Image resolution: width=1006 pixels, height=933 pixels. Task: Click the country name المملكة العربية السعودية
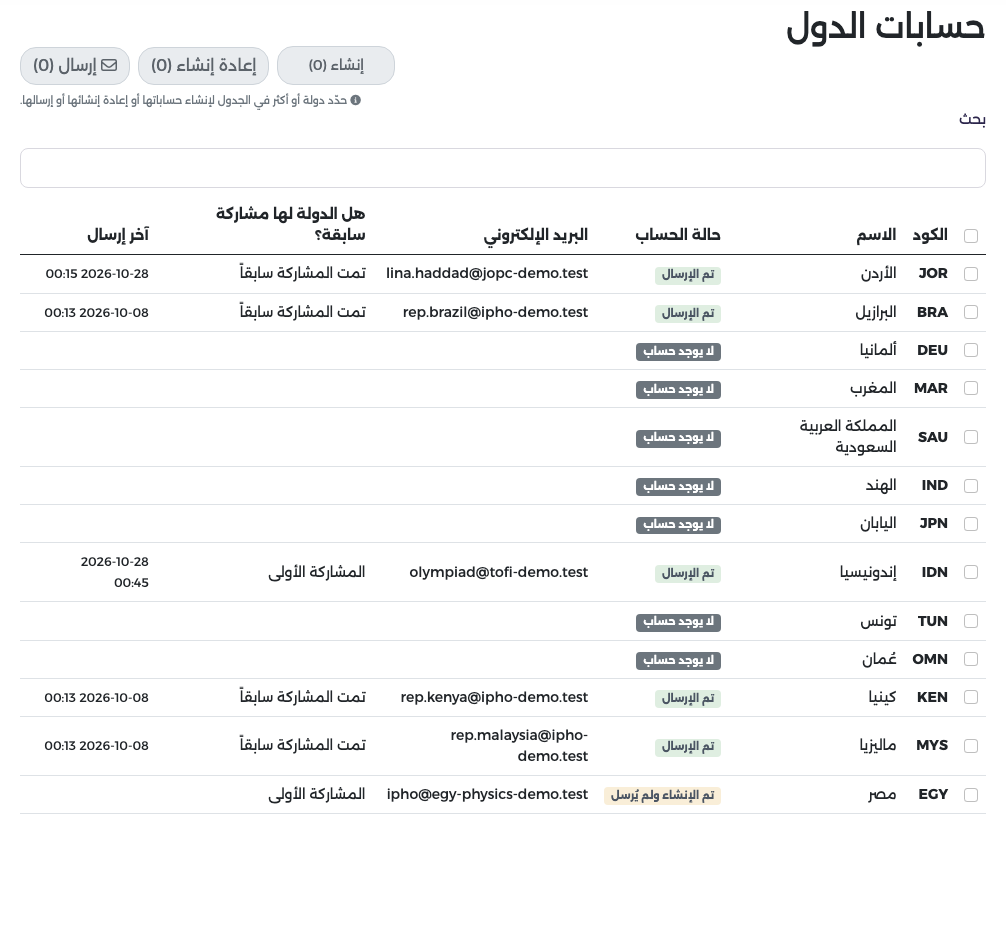click(848, 436)
